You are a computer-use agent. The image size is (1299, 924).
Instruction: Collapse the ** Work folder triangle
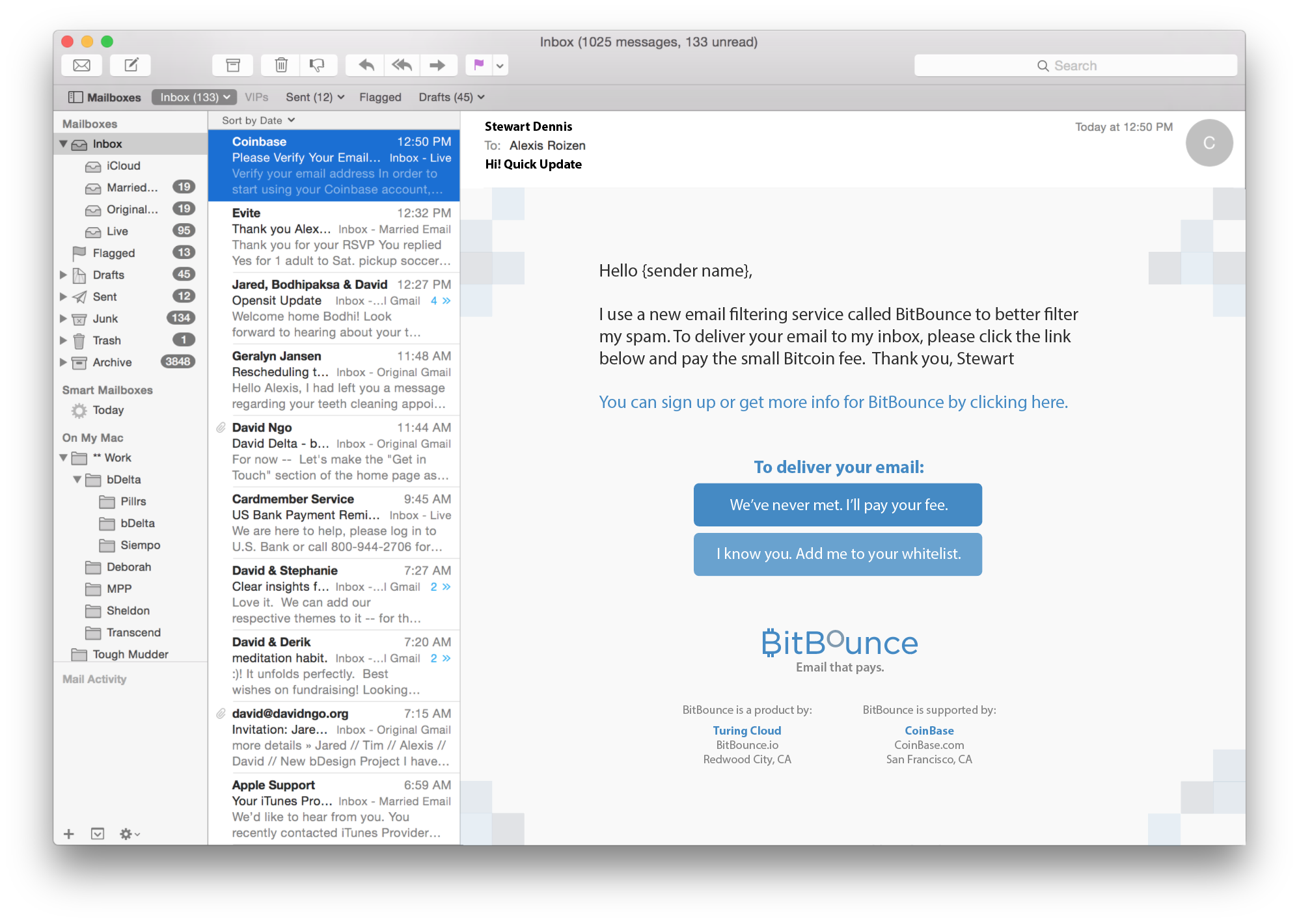point(63,457)
